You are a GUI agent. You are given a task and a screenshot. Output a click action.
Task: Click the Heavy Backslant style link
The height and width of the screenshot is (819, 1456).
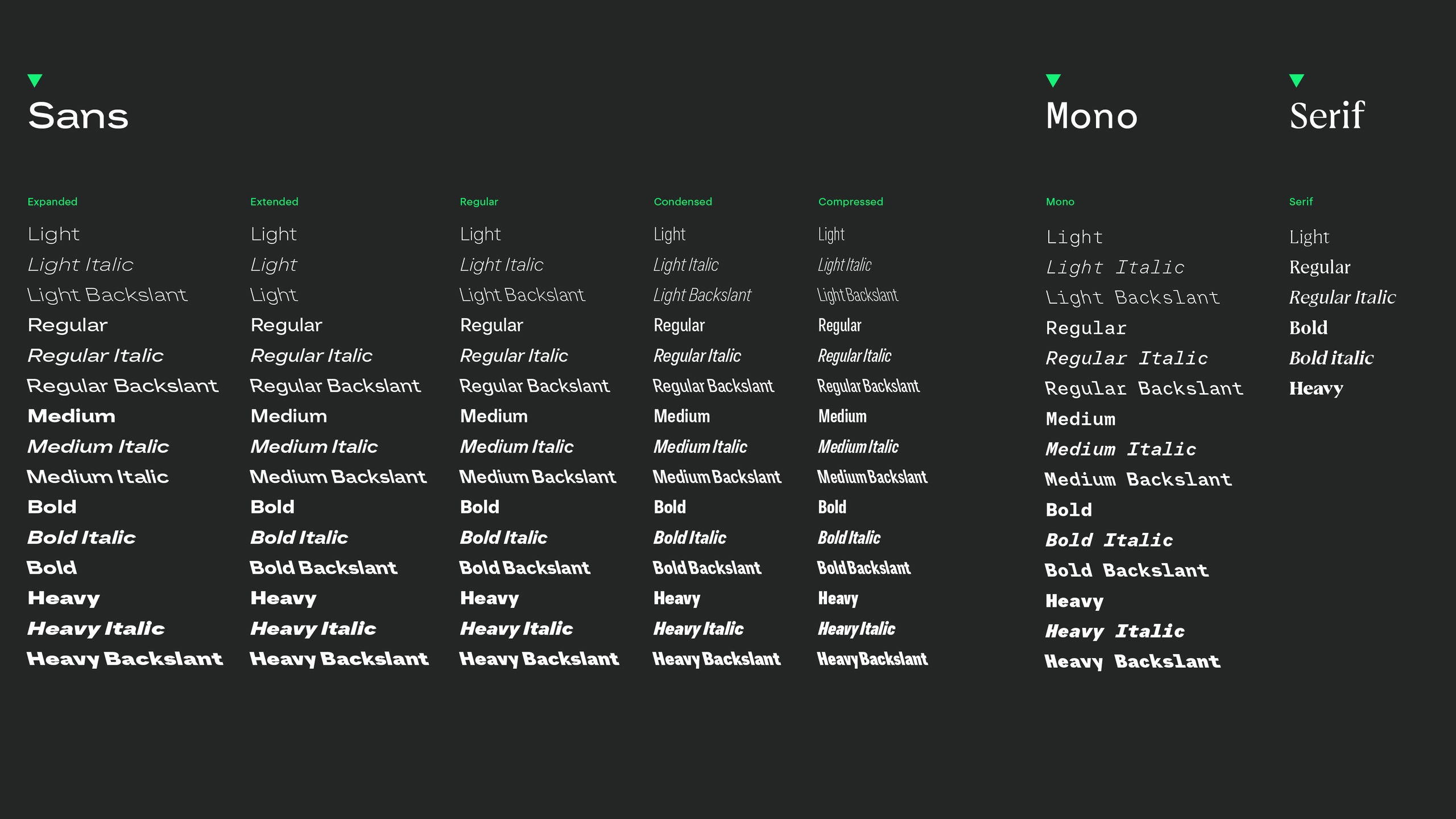click(x=125, y=658)
